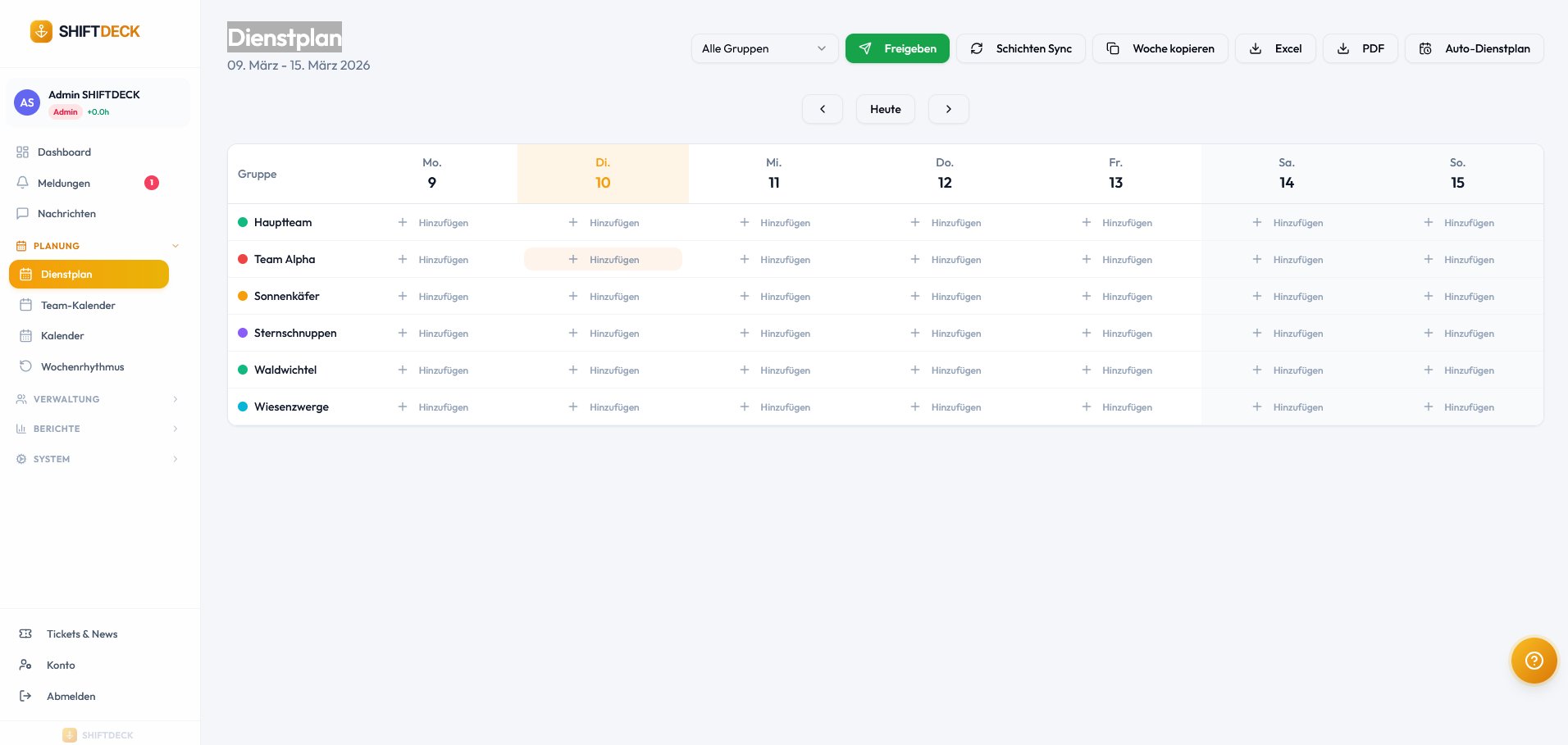Image resolution: width=1568 pixels, height=745 pixels.
Task: Open Meldungen via the bell icon
Action: tap(23, 183)
